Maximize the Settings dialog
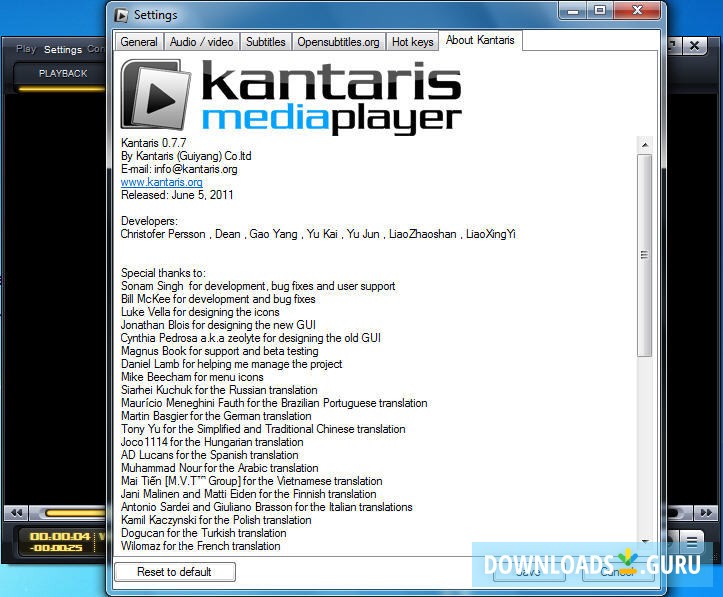The width and height of the screenshot is (723, 597). 599,11
